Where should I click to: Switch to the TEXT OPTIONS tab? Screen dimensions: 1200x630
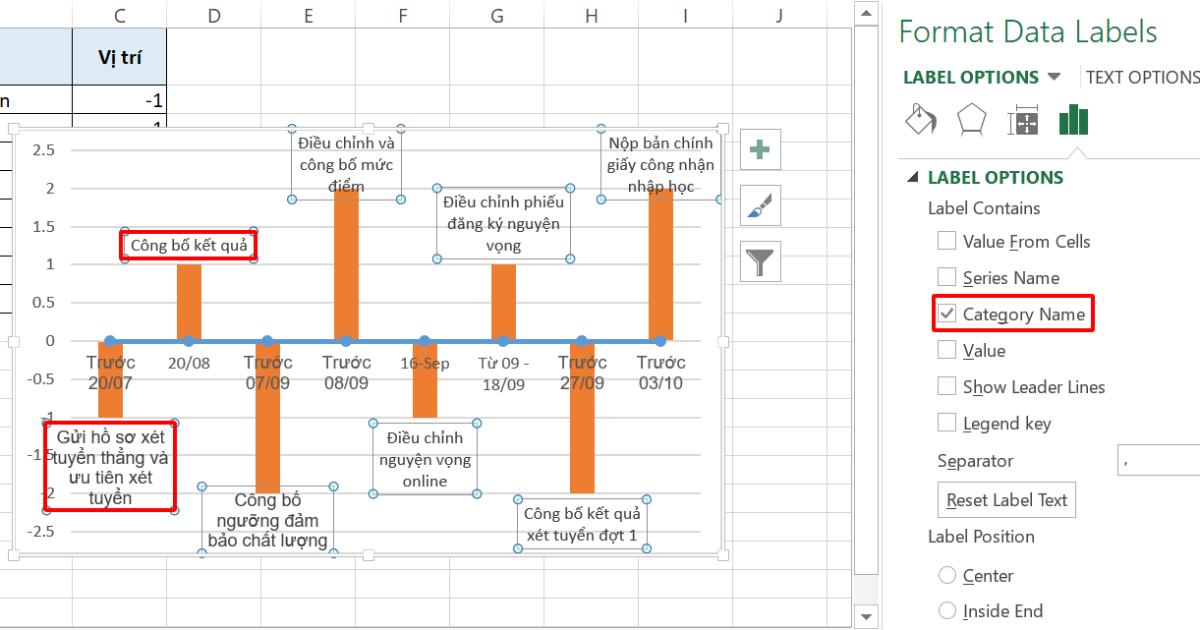point(1141,76)
